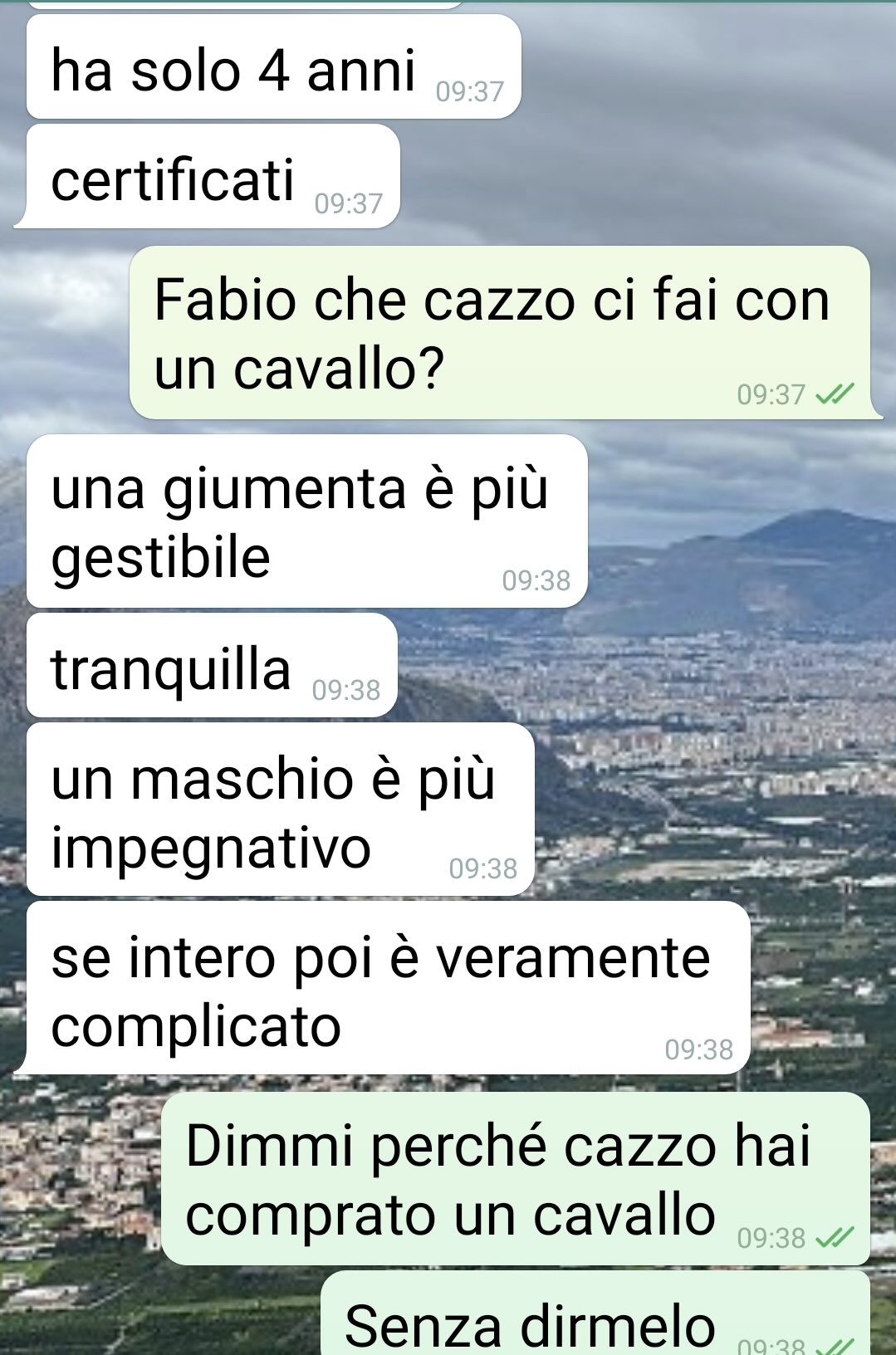Select the 'ha solo 4 anni' message
This screenshot has height=1355, width=896.
pos(273,66)
